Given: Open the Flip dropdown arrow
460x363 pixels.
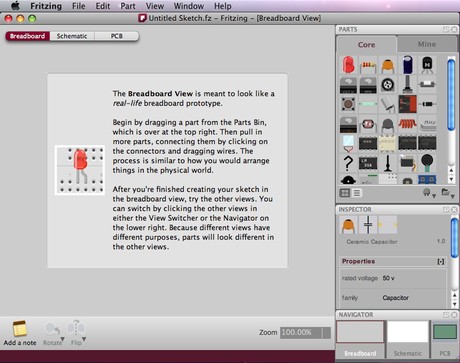Looking at the screenshot, I should click(x=84, y=339).
